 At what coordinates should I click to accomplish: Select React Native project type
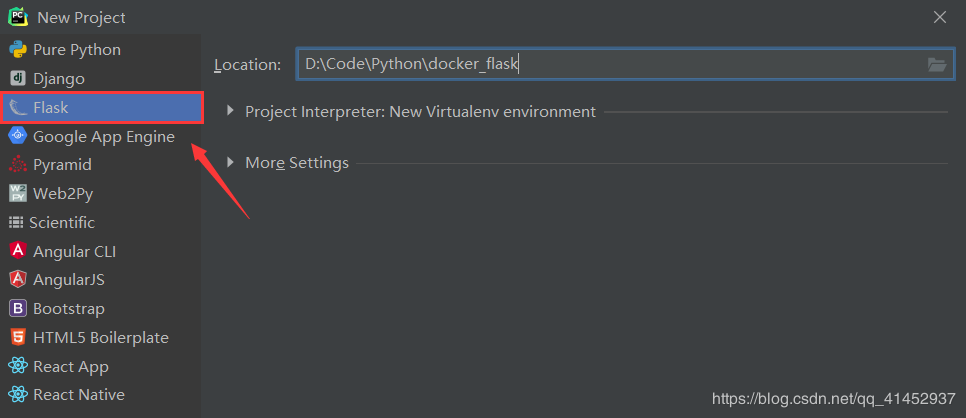[78, 395]
